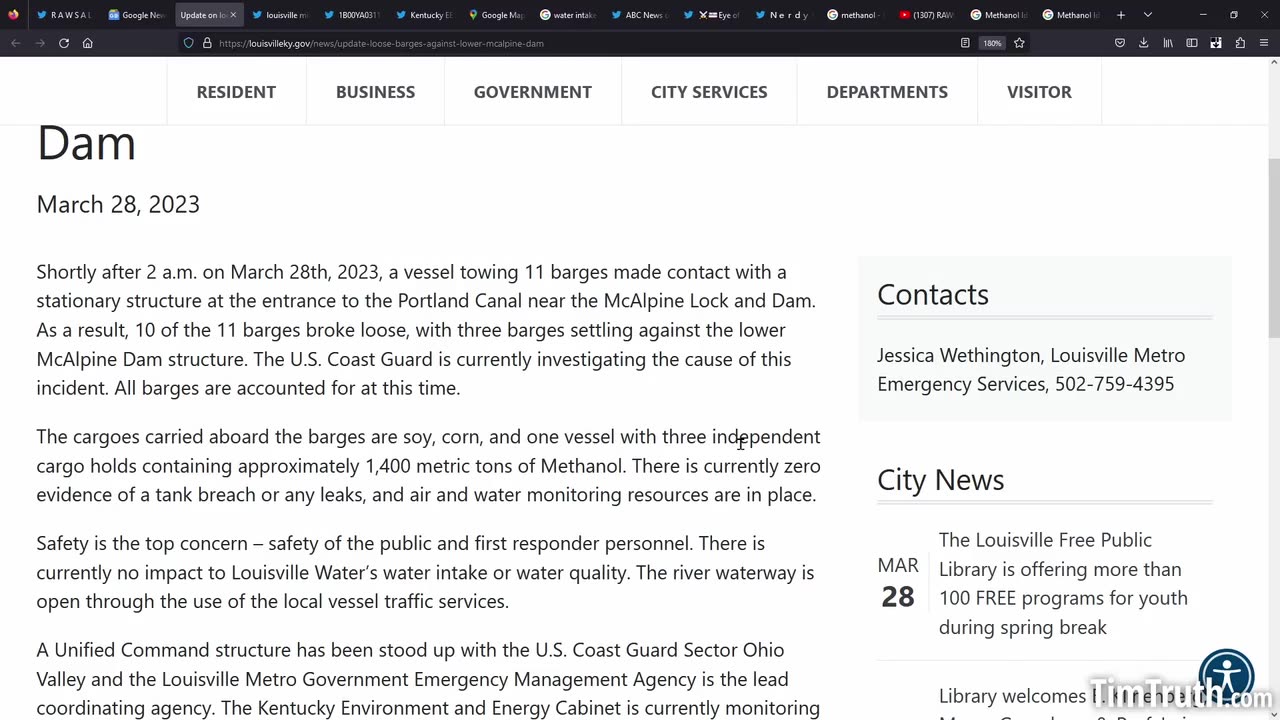1280x720 pixels.
Task: View site security padlock info
Action: coord(207,43)
